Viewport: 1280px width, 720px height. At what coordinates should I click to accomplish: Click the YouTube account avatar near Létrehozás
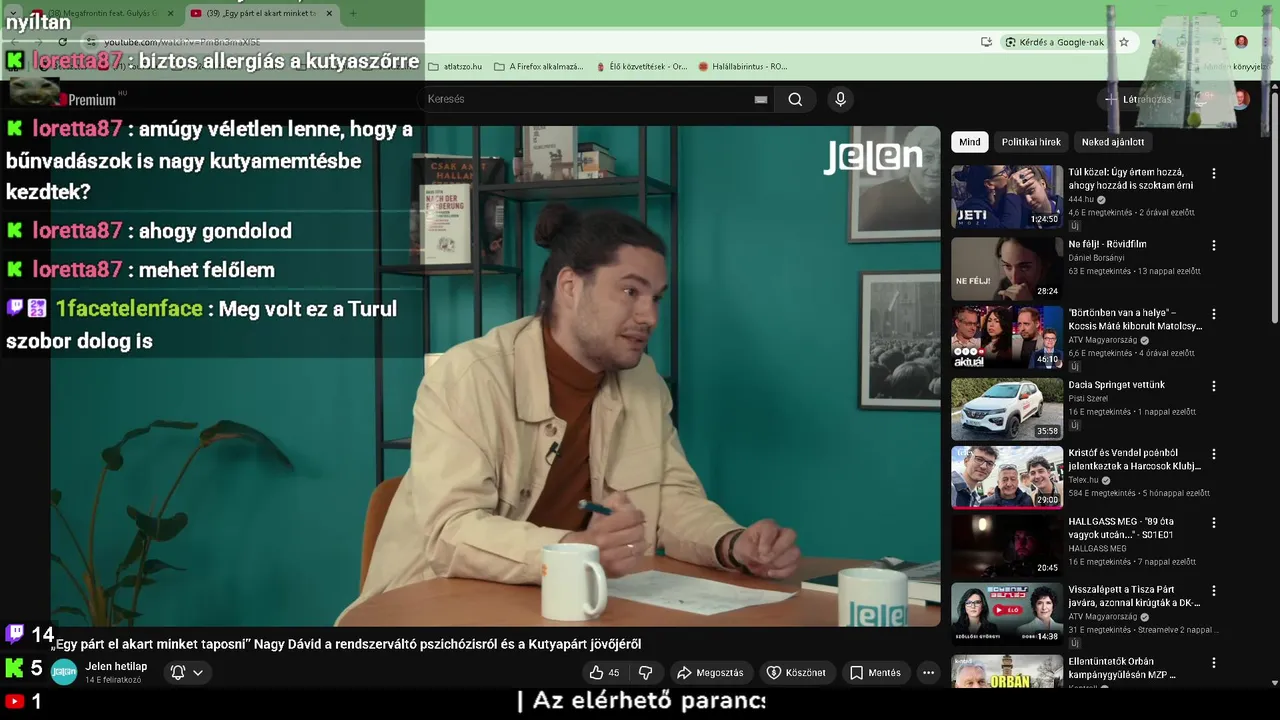(1241, 99)
